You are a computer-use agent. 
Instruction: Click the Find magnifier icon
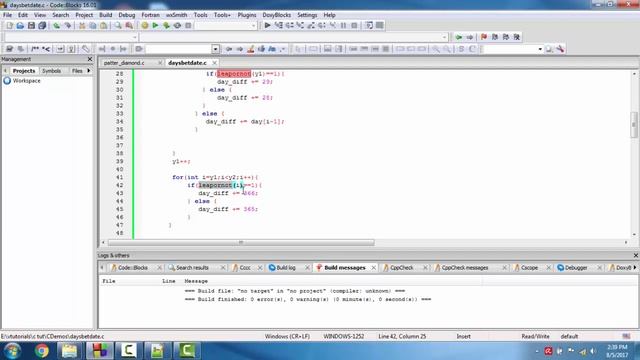(118, 25)
